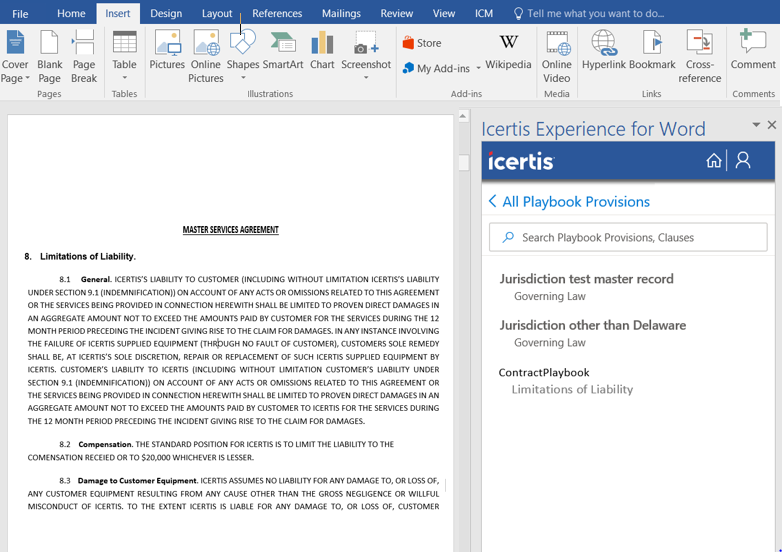Open Online Pictures insert tool
Viewport: 782px width, 552px height.
206,56
